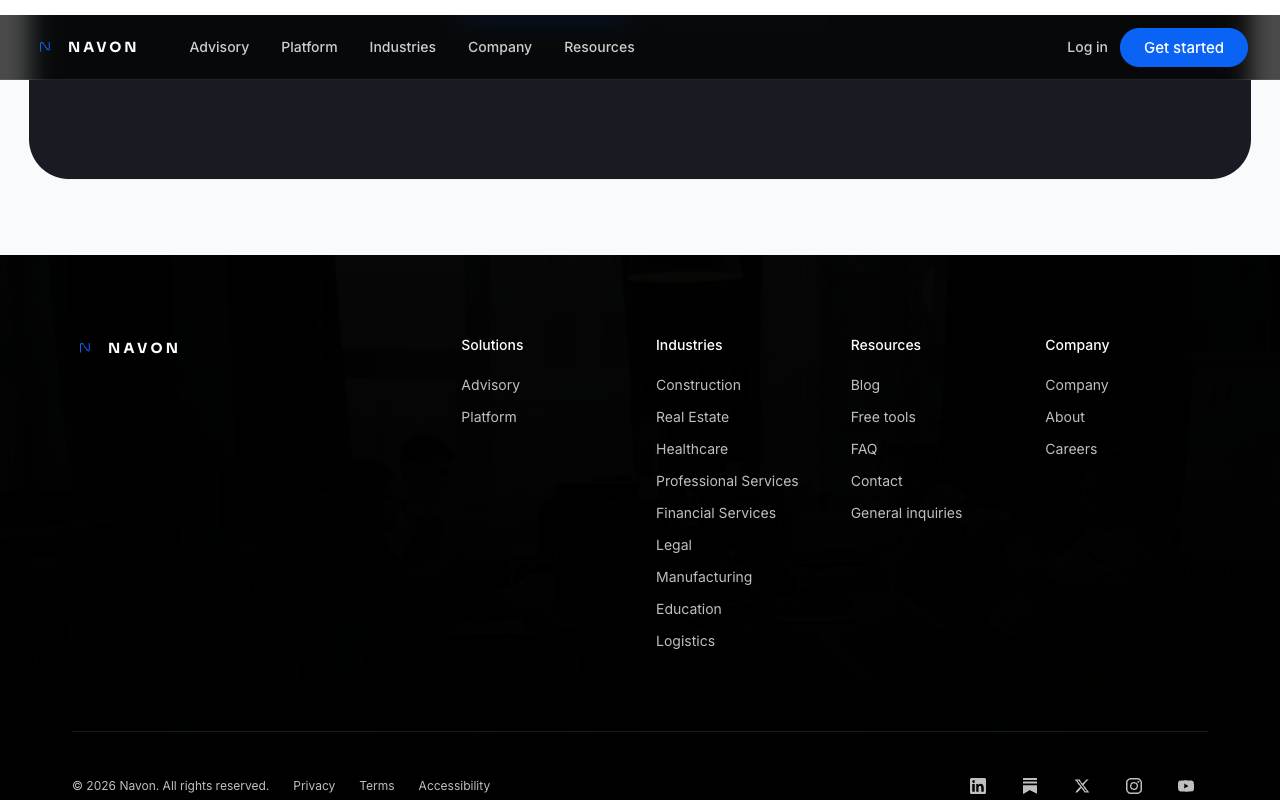Click the Navon logo in the footer
Image resolution: width=1280 pixels, height=800 pixels.
[129, 348]
